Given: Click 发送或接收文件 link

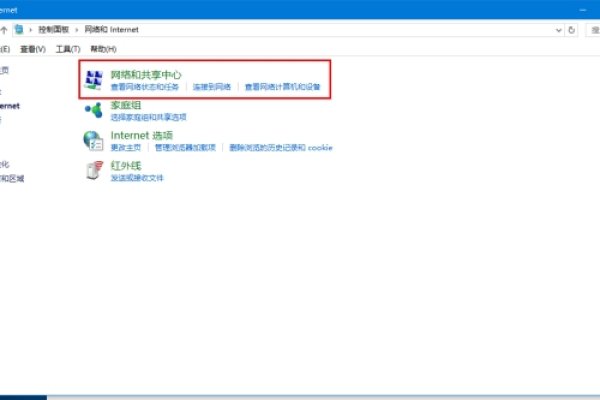Looking at the screenshot, I should click(137, 178).
